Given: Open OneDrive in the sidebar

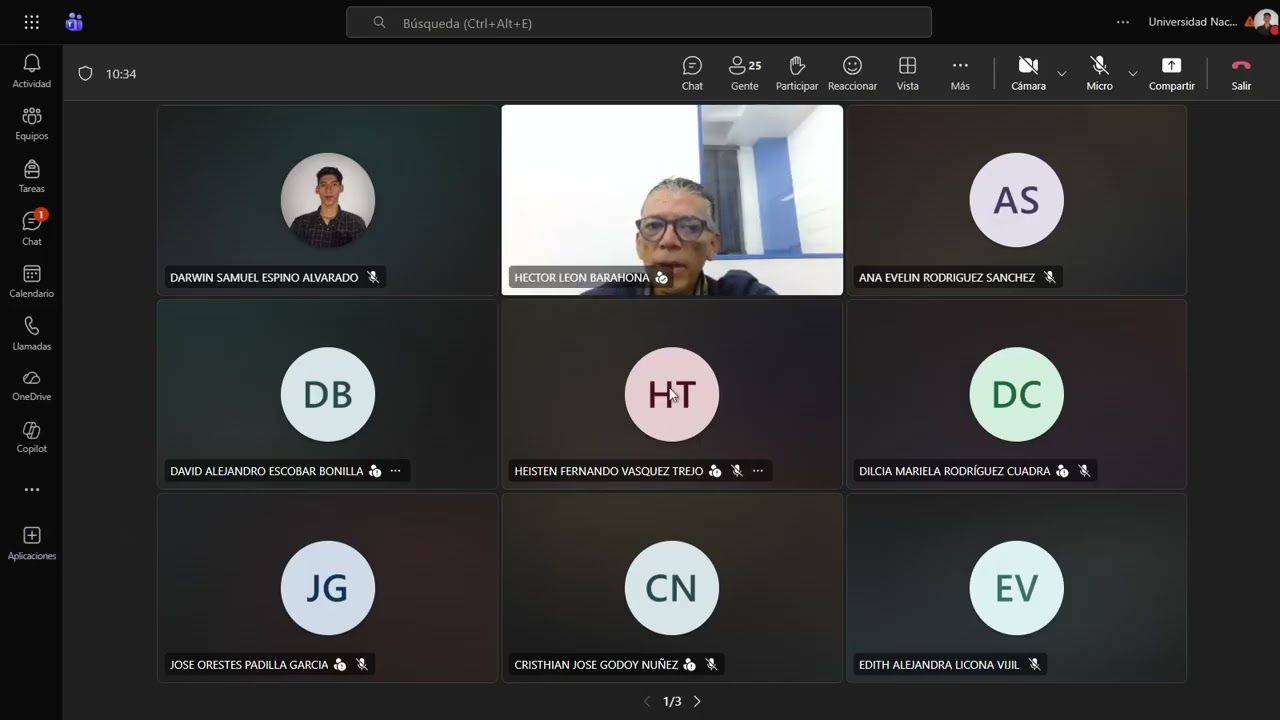Looking at the screenshot, I should pos(31,386).
